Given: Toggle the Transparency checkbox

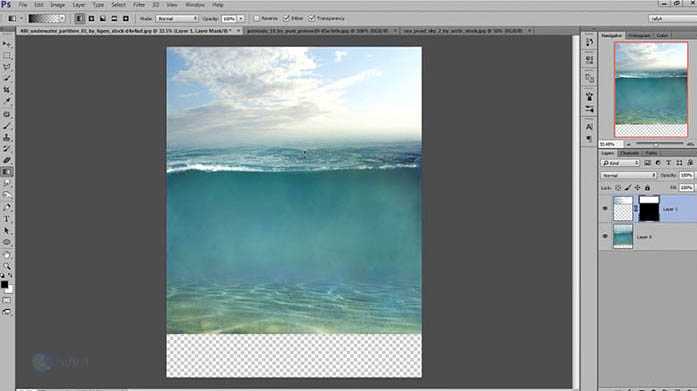Looking at the screenshot, I should [312, 19].
